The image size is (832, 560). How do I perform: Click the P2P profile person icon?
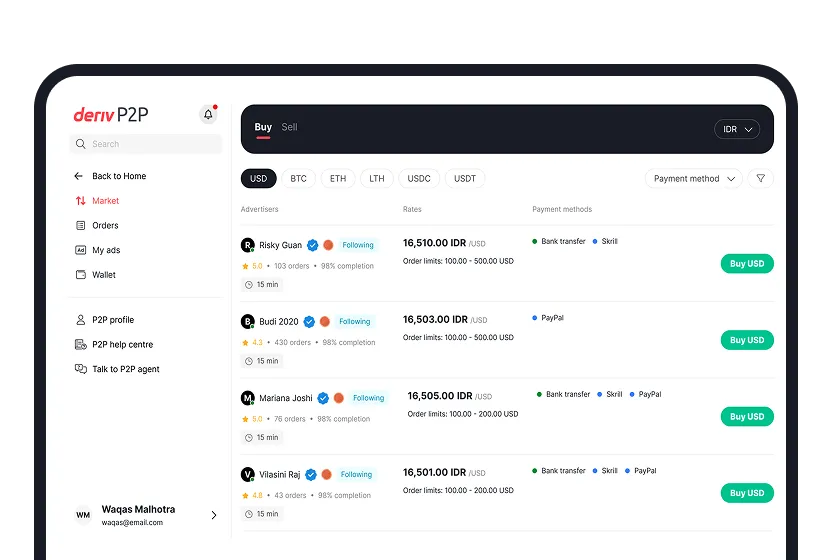pyautogui.click(x=81, y=320)
